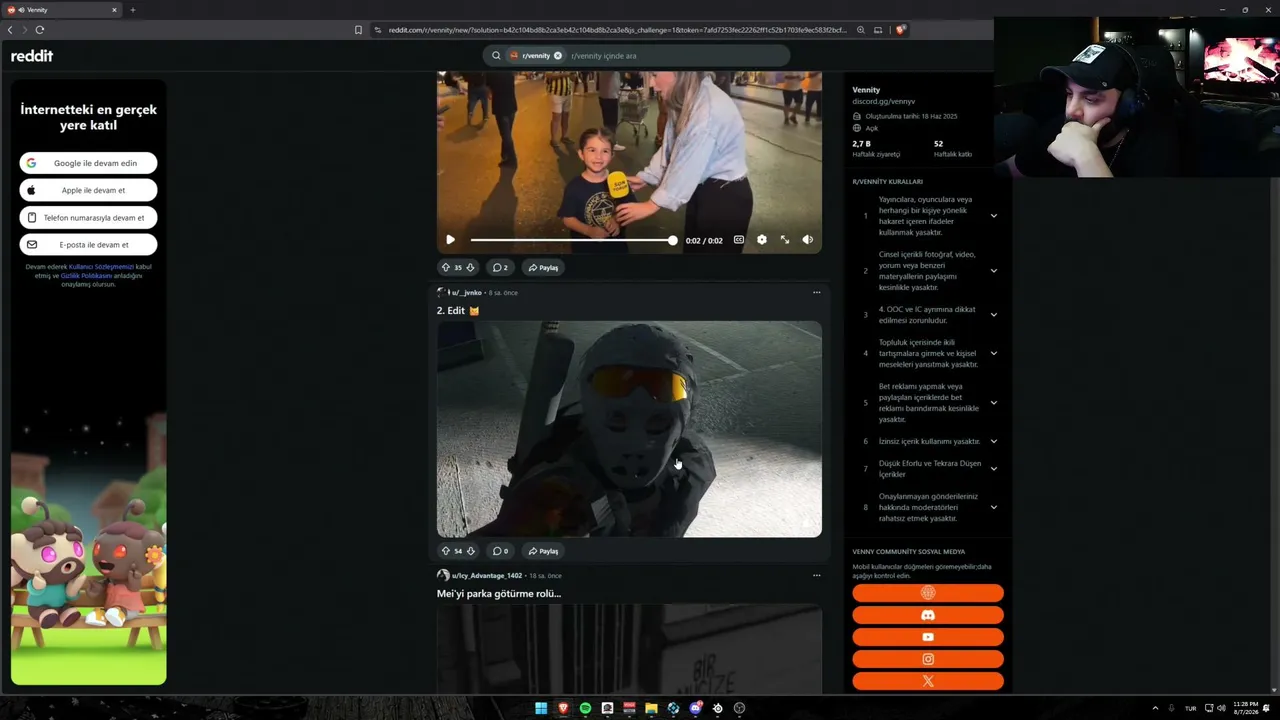
Task: Open the Discord social button
Action: pyautogui.click(x=928, y=615)
